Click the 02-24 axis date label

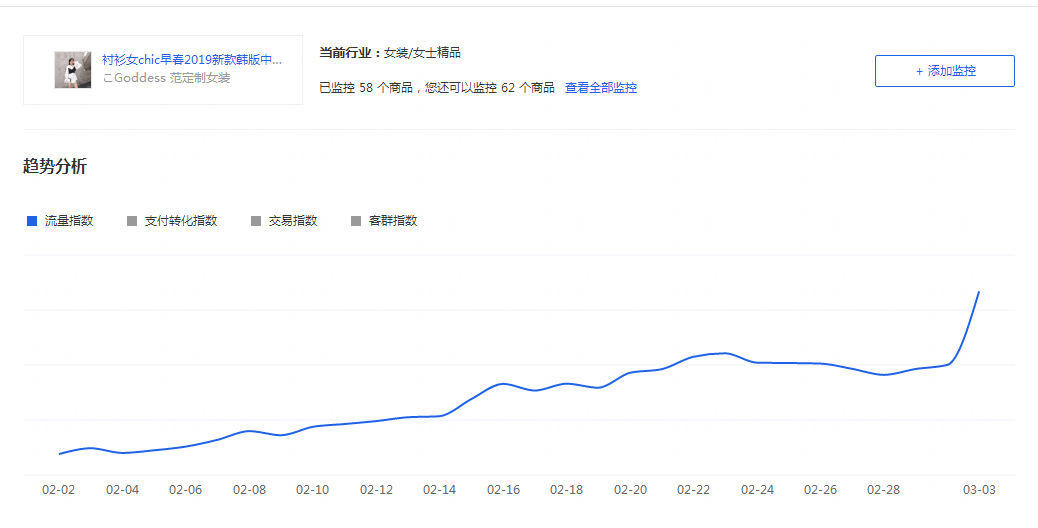757,490
